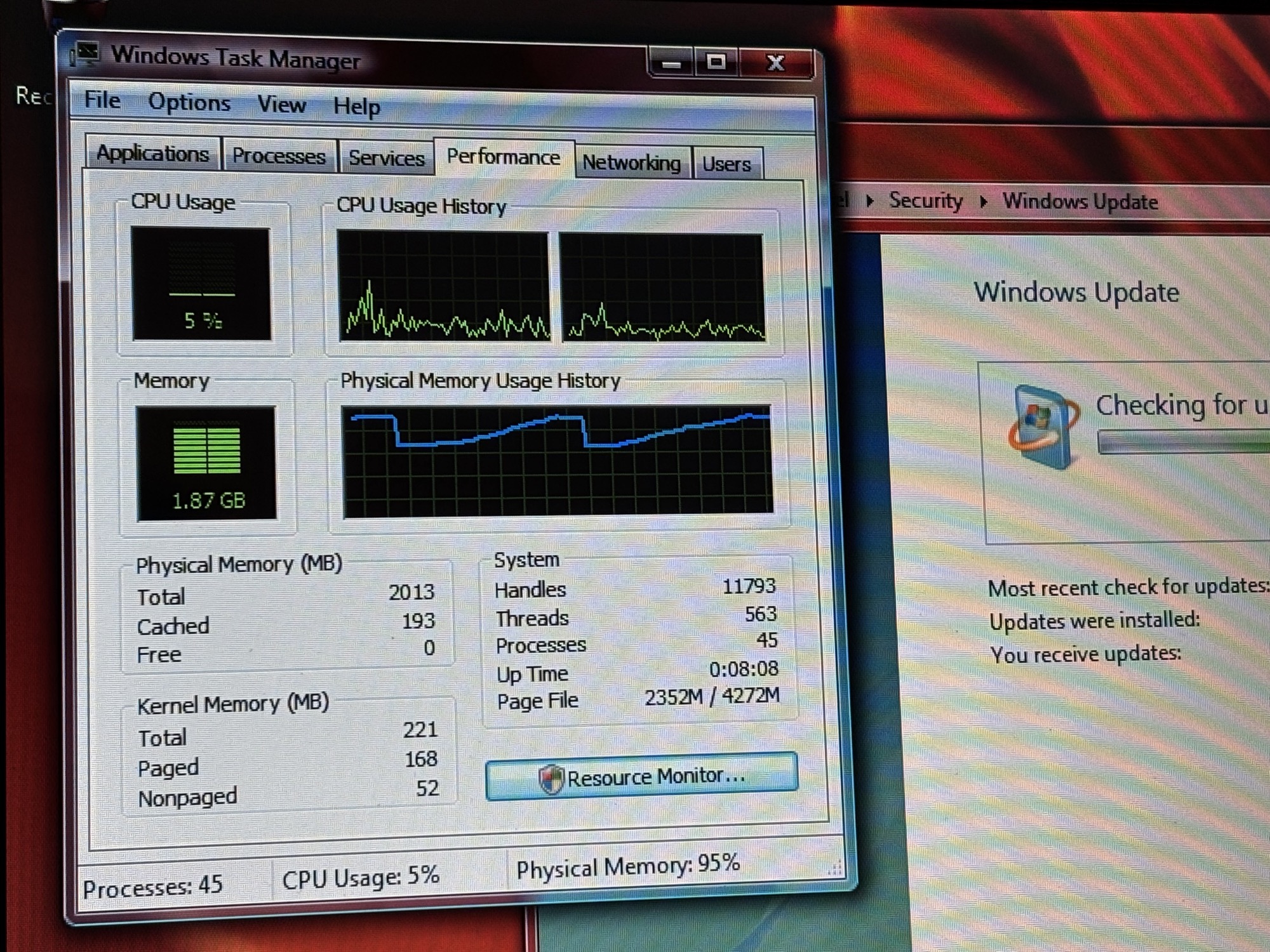1270x952 pixels.
Task: Switch to the Users tab
Action: point(726,165)
